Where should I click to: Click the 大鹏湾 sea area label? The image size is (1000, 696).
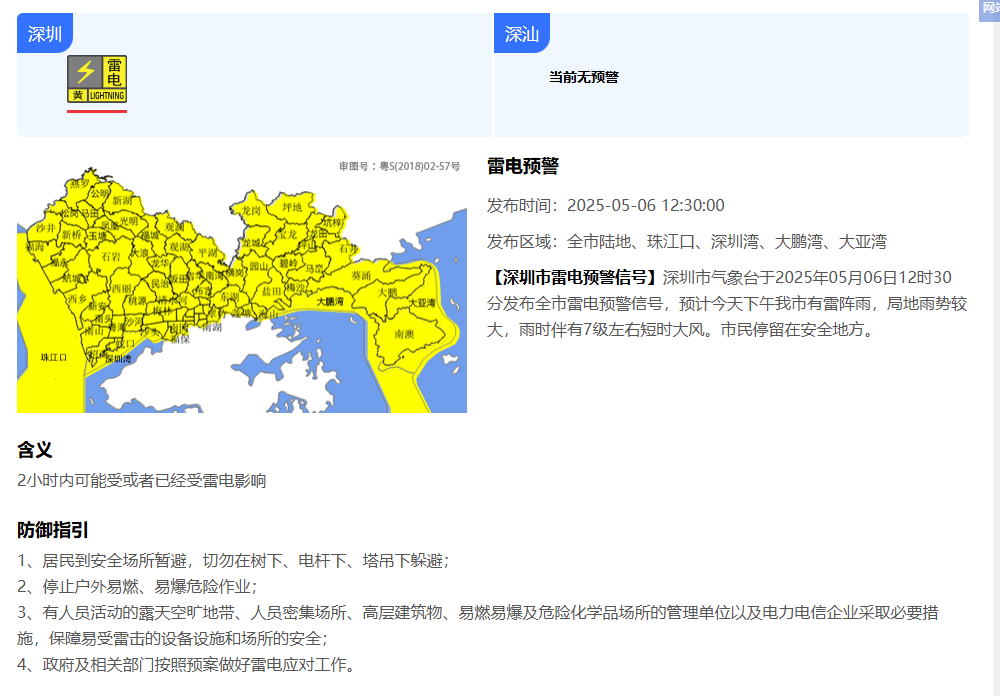(x=330, y=301)
